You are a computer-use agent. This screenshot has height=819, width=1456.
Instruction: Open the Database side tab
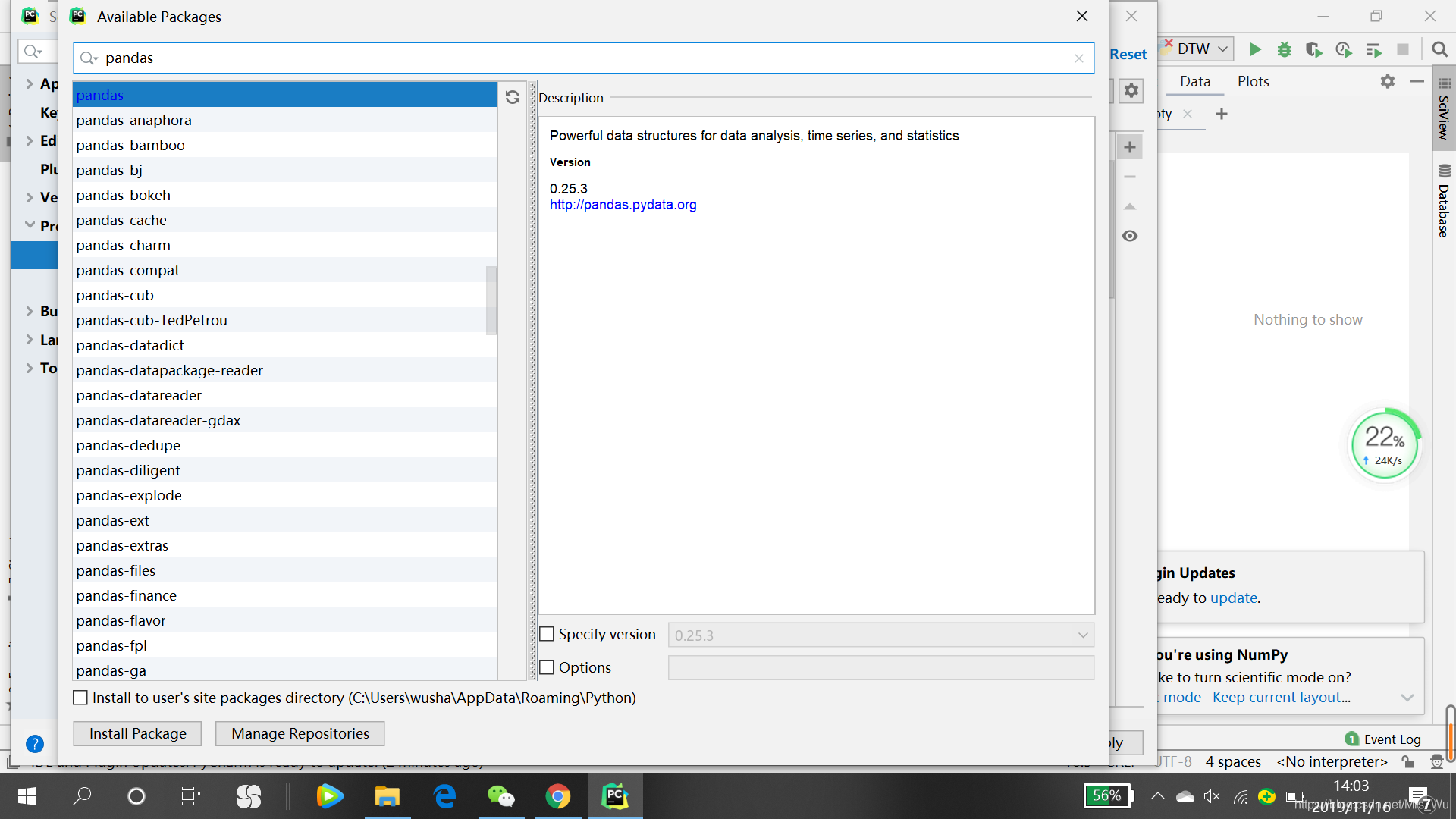click(1444, 201)
